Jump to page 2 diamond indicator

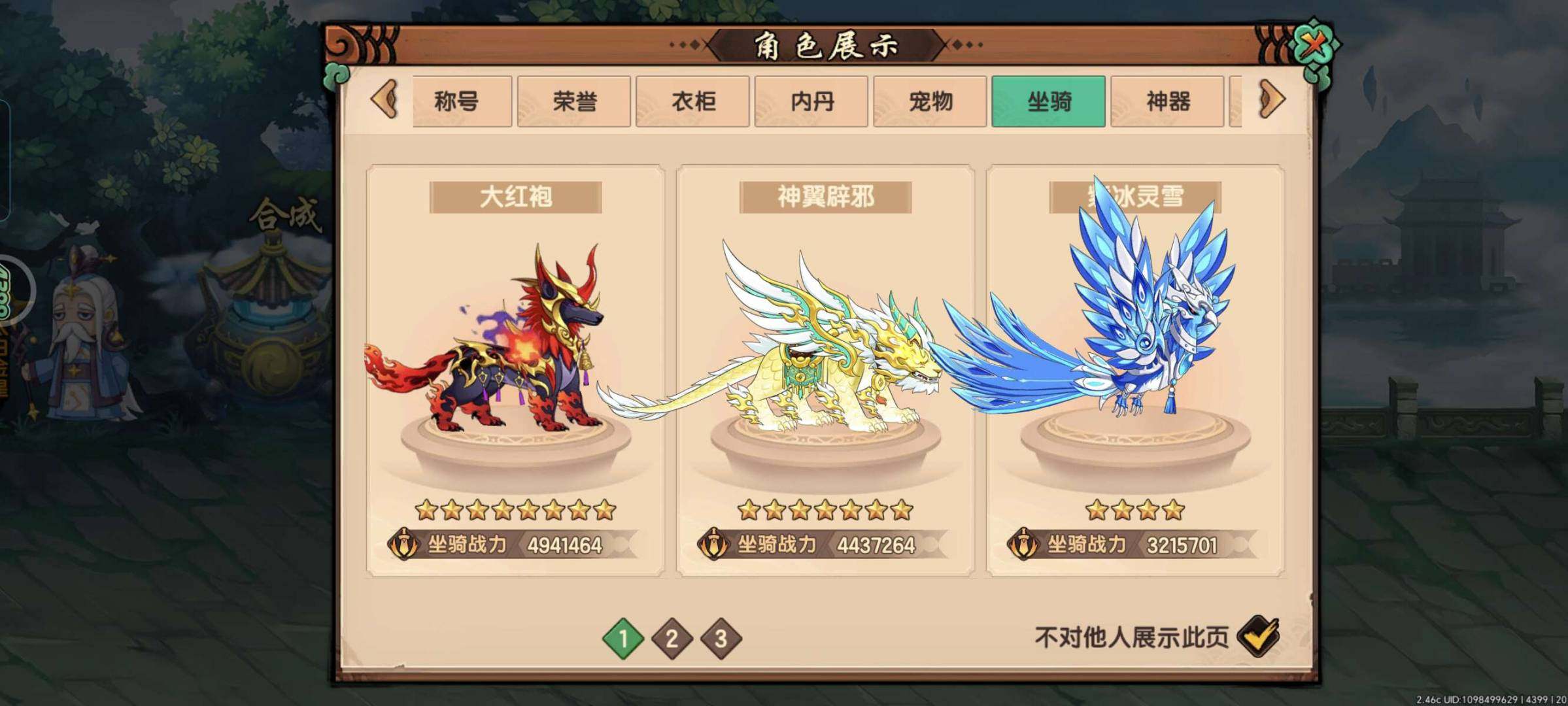(672, 638)
